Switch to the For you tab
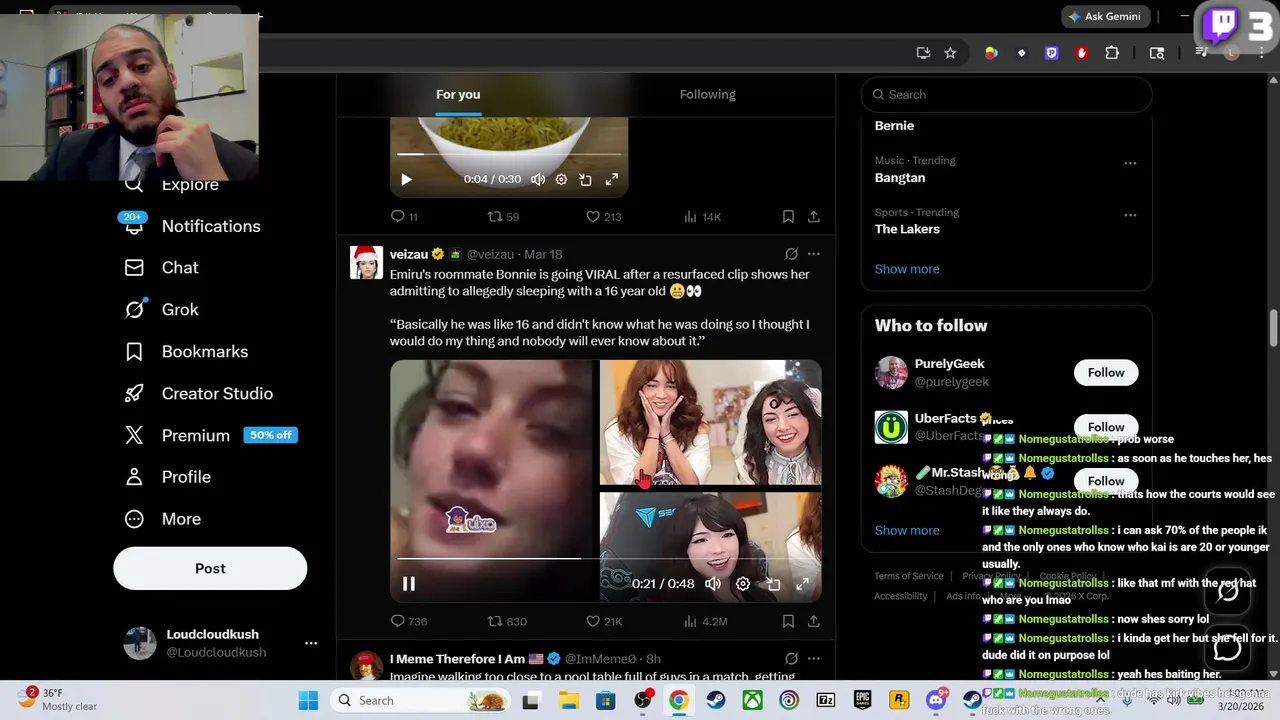The image size is (1280, 720). point(458,94)
